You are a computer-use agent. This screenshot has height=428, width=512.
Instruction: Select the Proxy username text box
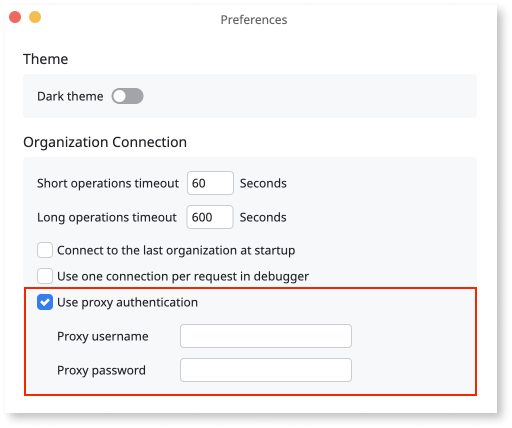[266, 336]
